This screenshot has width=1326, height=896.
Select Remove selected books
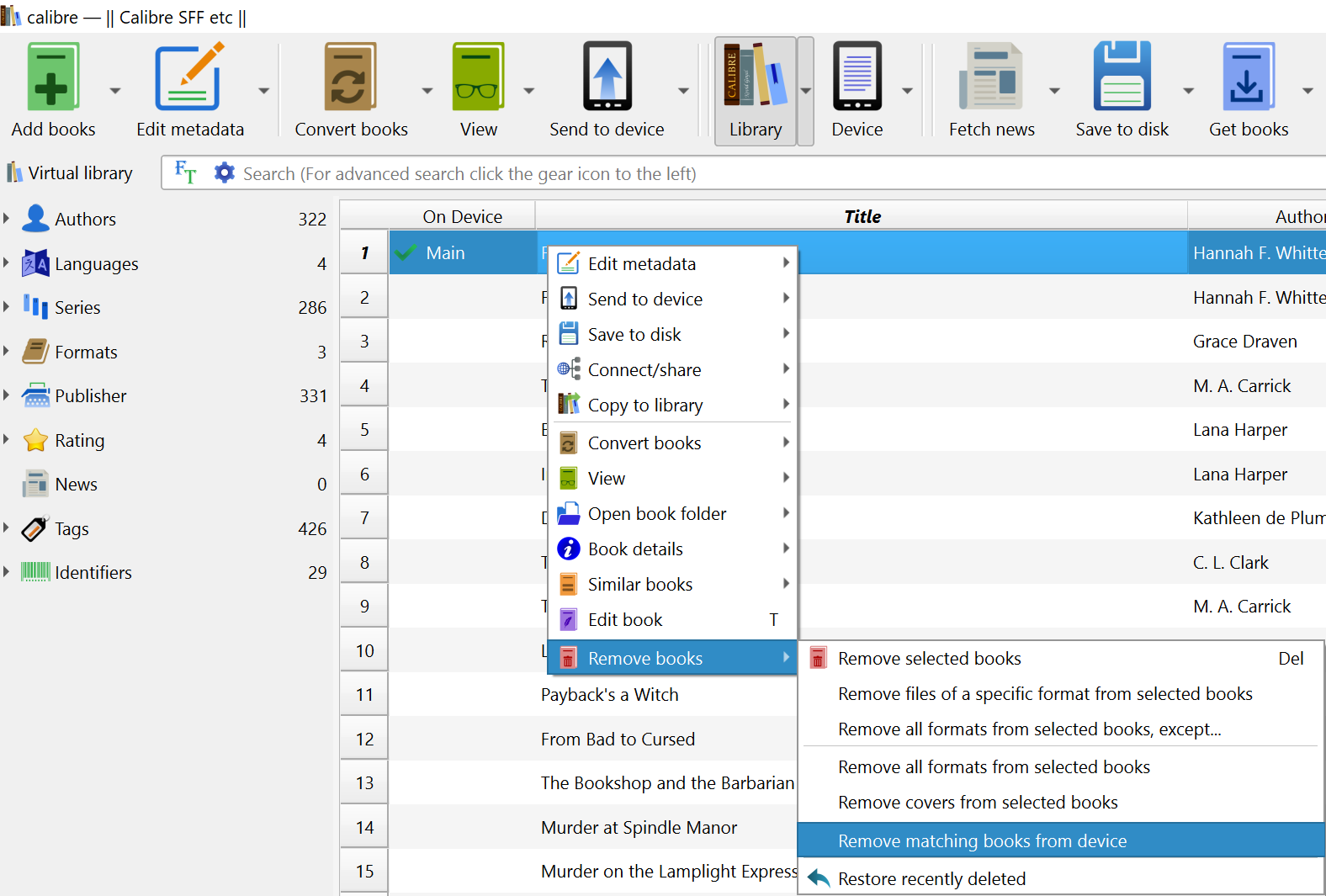click(x=1060, y=658)
